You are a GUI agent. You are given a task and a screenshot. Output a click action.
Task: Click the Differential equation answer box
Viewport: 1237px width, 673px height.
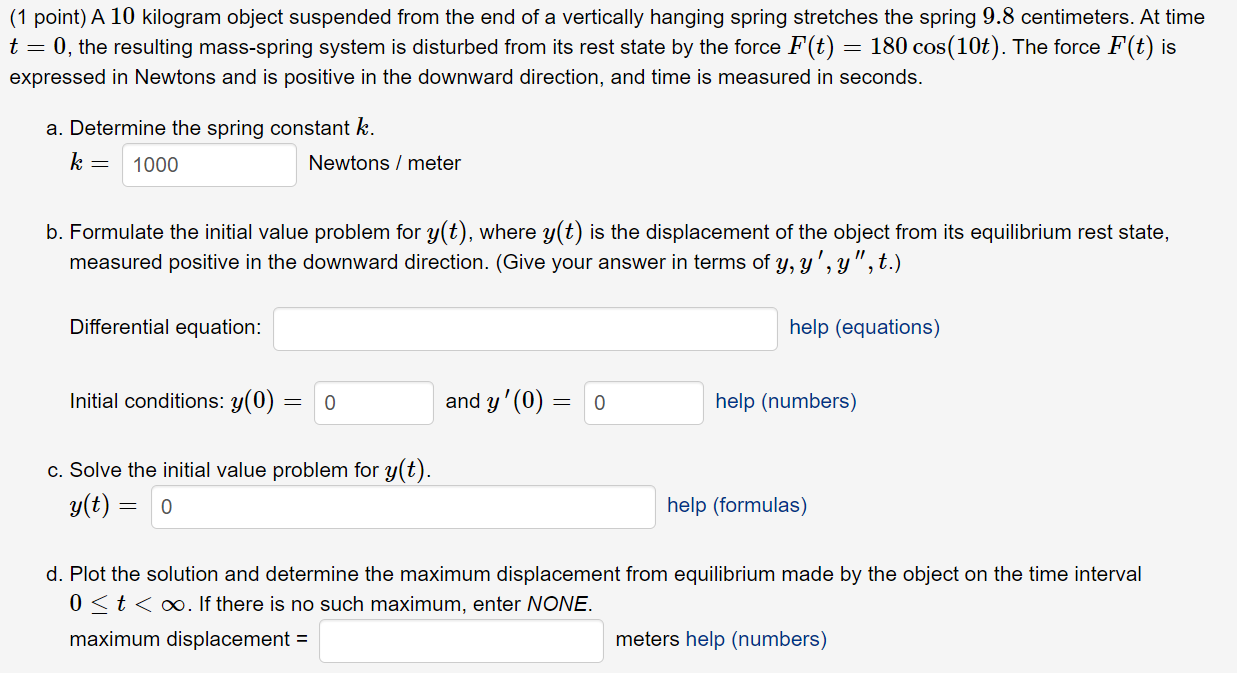(x=525, y=328)
